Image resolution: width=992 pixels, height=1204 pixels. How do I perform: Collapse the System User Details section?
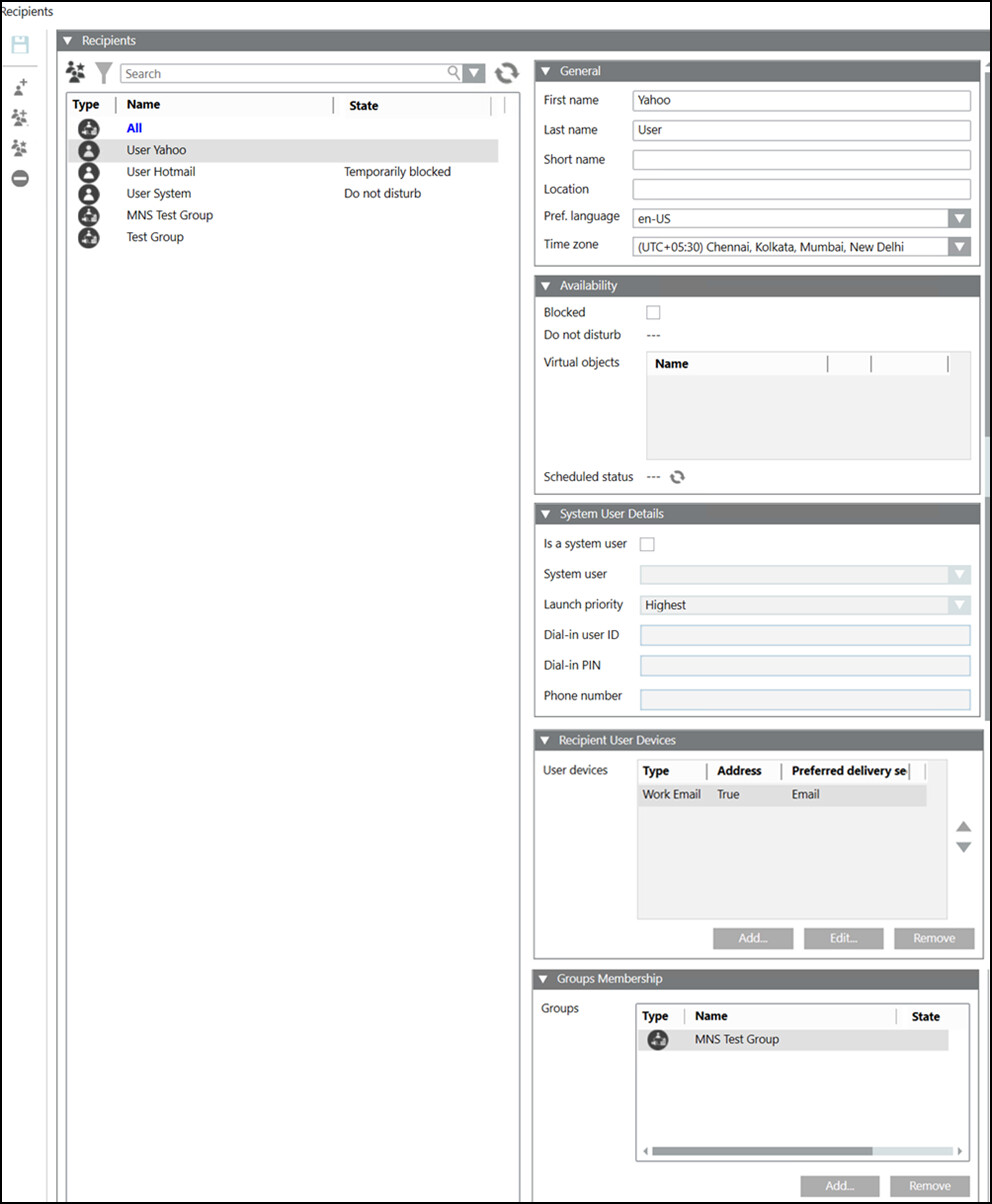click(x=546, y=514)
